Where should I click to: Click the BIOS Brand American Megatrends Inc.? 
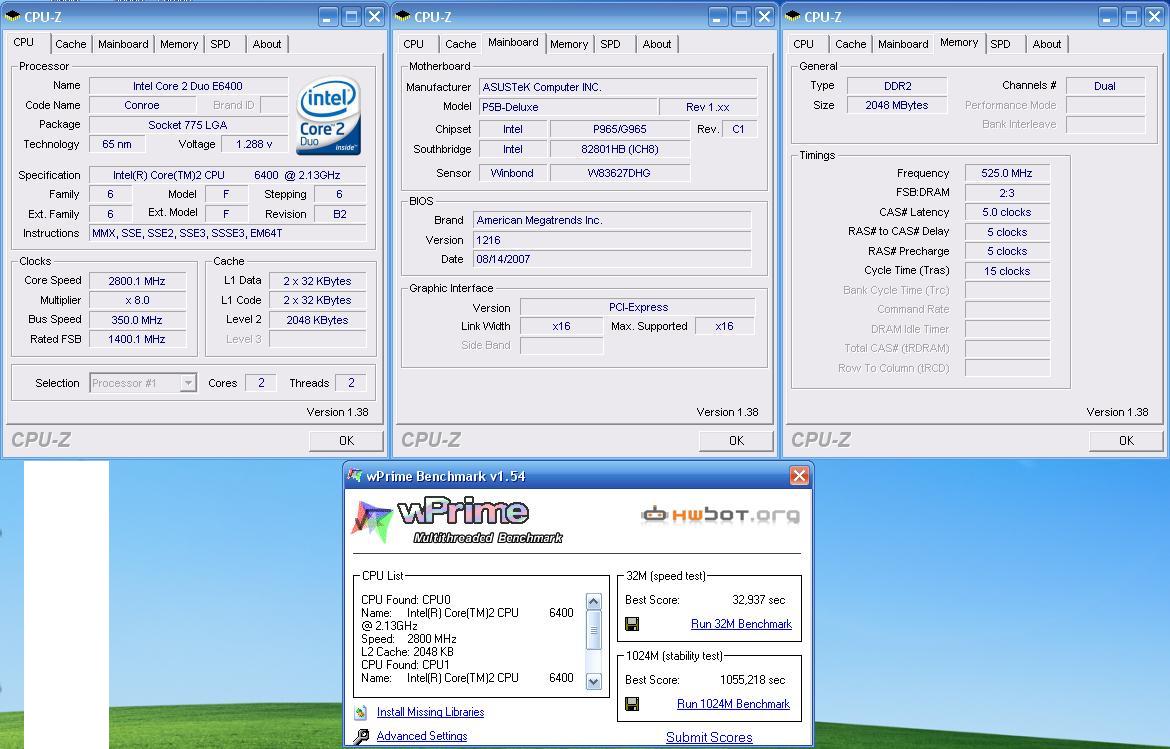coord(612,220)
